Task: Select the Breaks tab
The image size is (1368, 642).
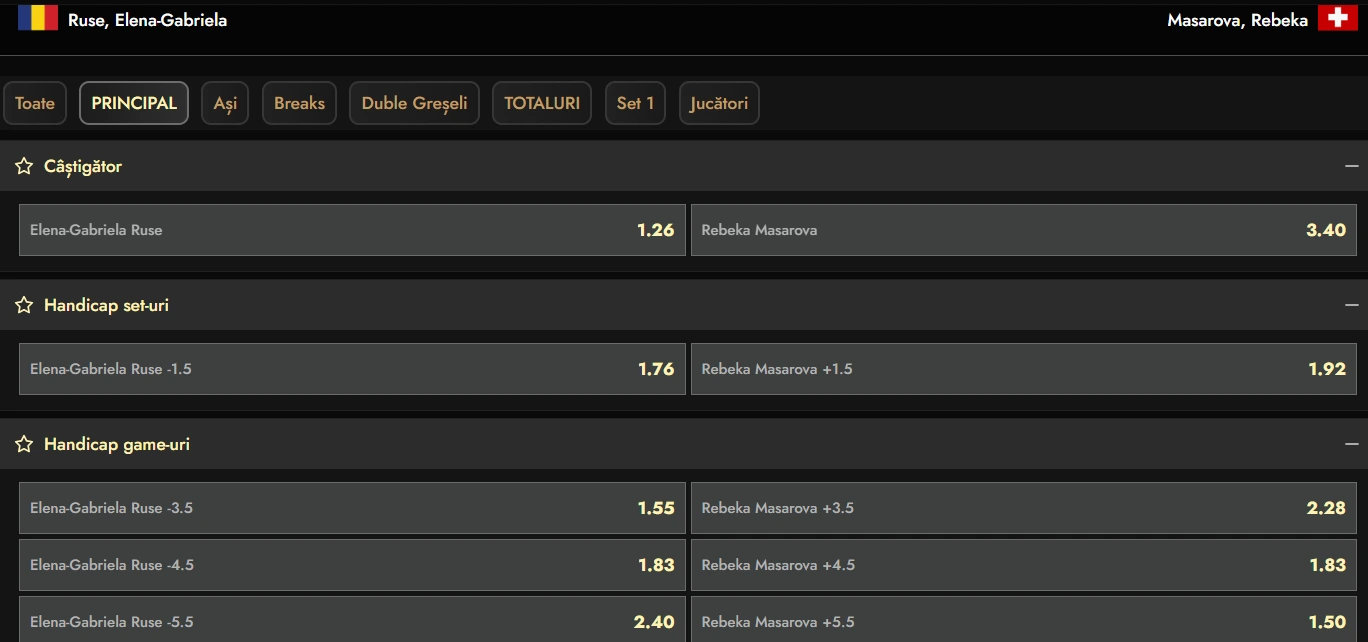Action: click(x=299, y=103)
